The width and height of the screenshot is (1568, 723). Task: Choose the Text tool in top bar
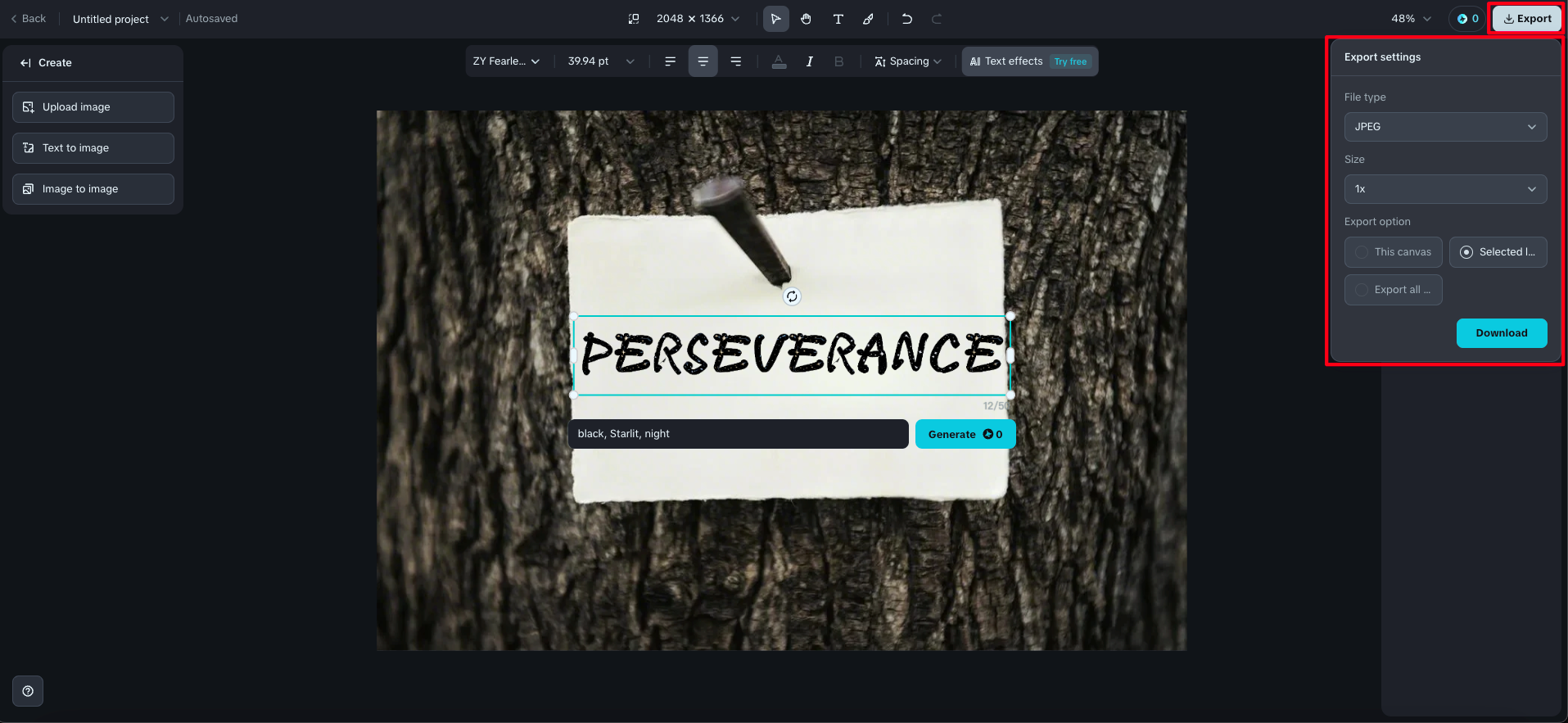click(838, 19)
